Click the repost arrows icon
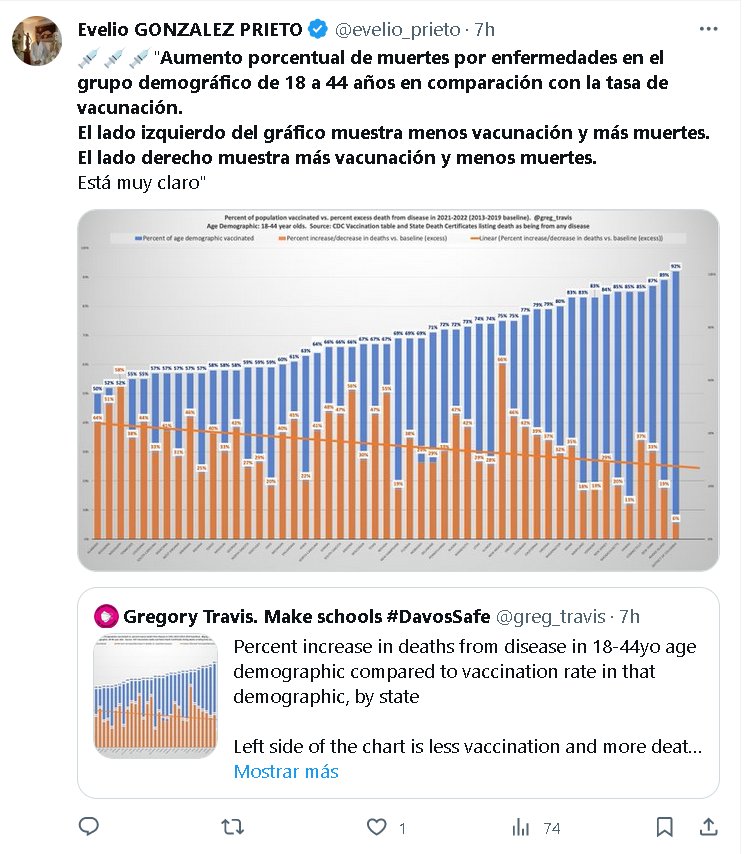Image resolution: width=752 pixels, height=854 pixels. pos(232,827)
